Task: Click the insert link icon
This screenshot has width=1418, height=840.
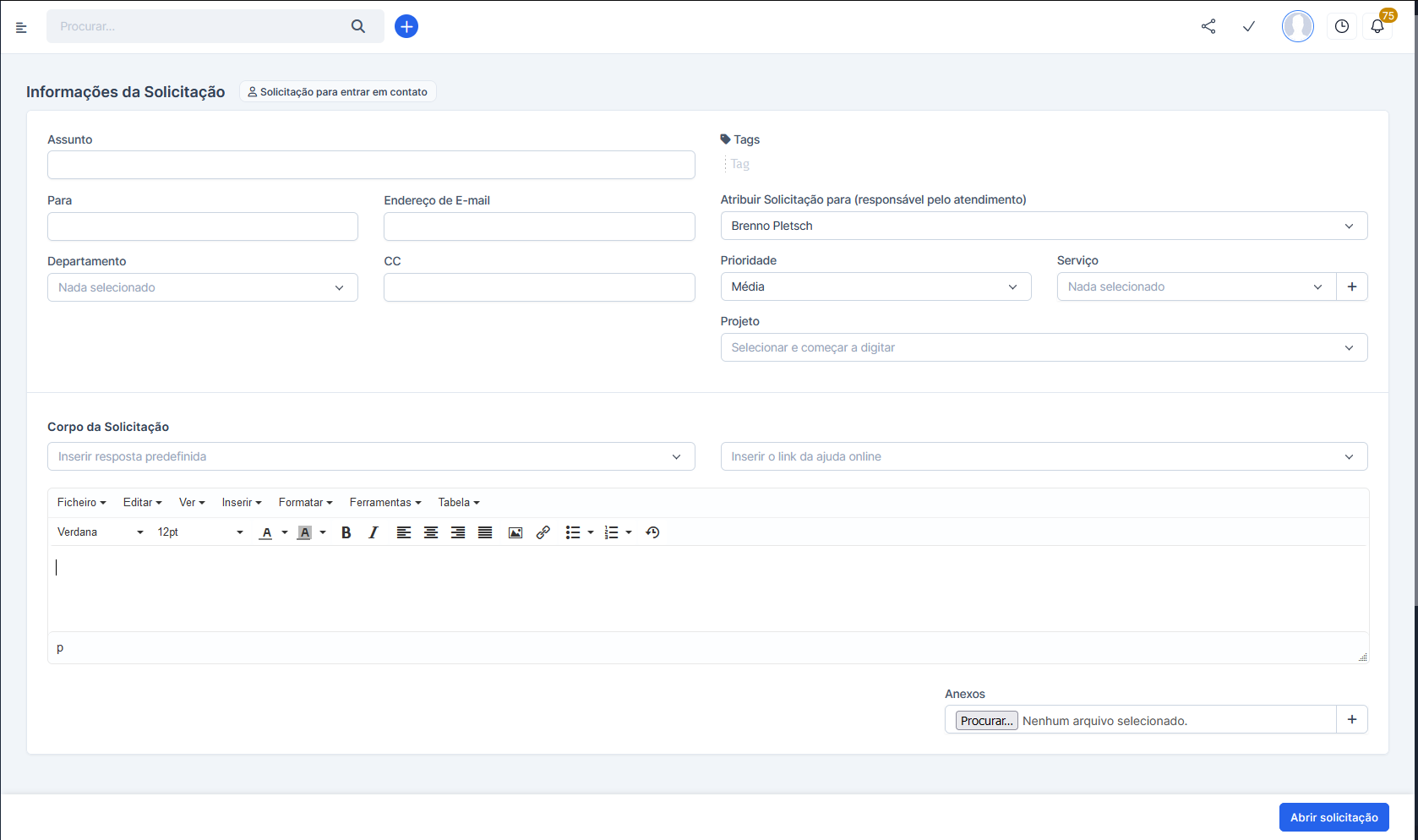Action: coord(543,532)
